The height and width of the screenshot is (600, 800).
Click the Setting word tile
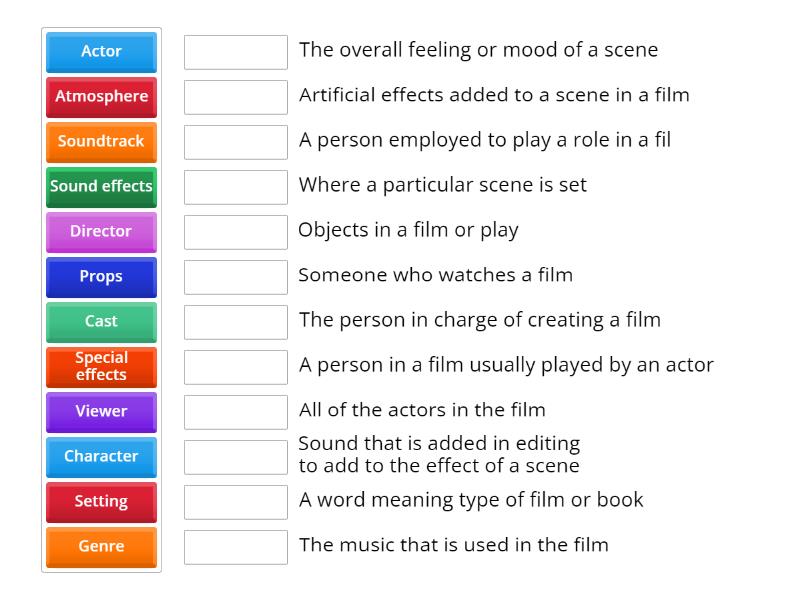pos(100,501)
